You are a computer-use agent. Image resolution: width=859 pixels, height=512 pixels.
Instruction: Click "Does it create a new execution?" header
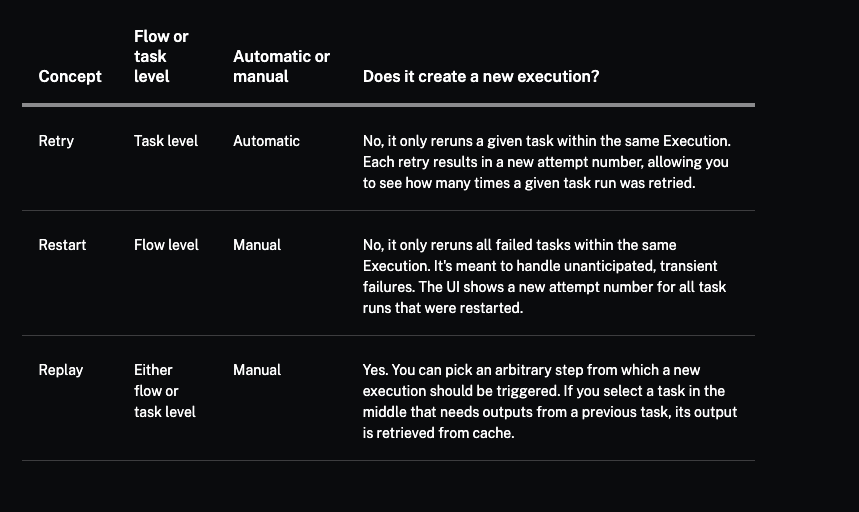[481, 76]
